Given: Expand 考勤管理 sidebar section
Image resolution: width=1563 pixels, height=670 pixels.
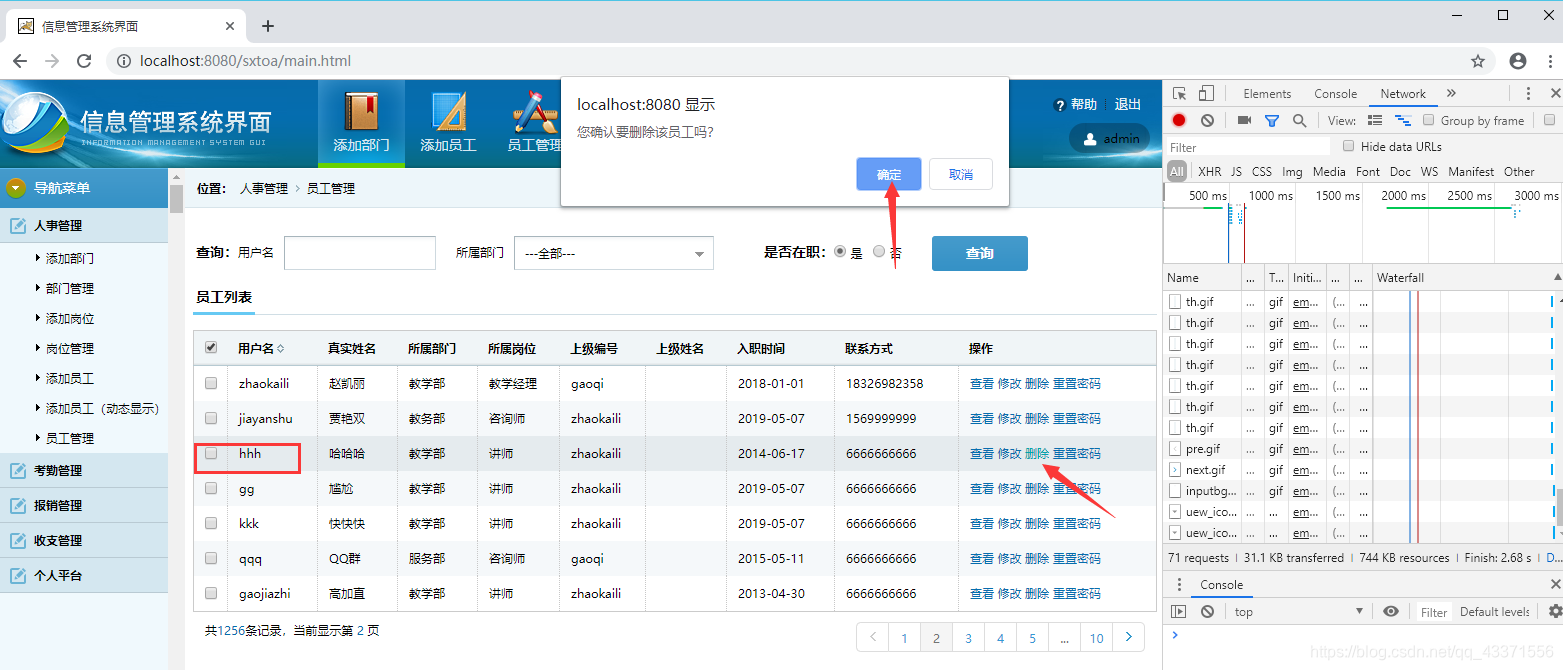Looking at the screenshot, I should coord(84,470).
